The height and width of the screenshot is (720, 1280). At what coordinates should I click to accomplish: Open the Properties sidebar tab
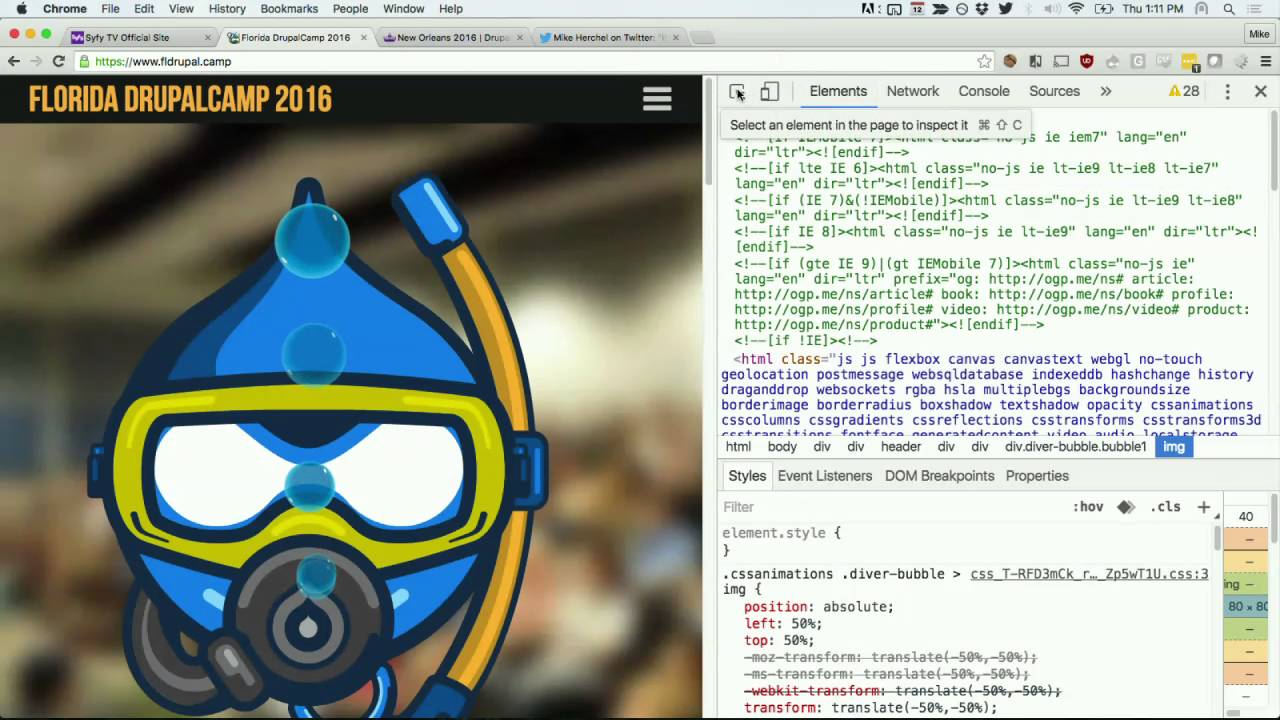(1037, 476)
